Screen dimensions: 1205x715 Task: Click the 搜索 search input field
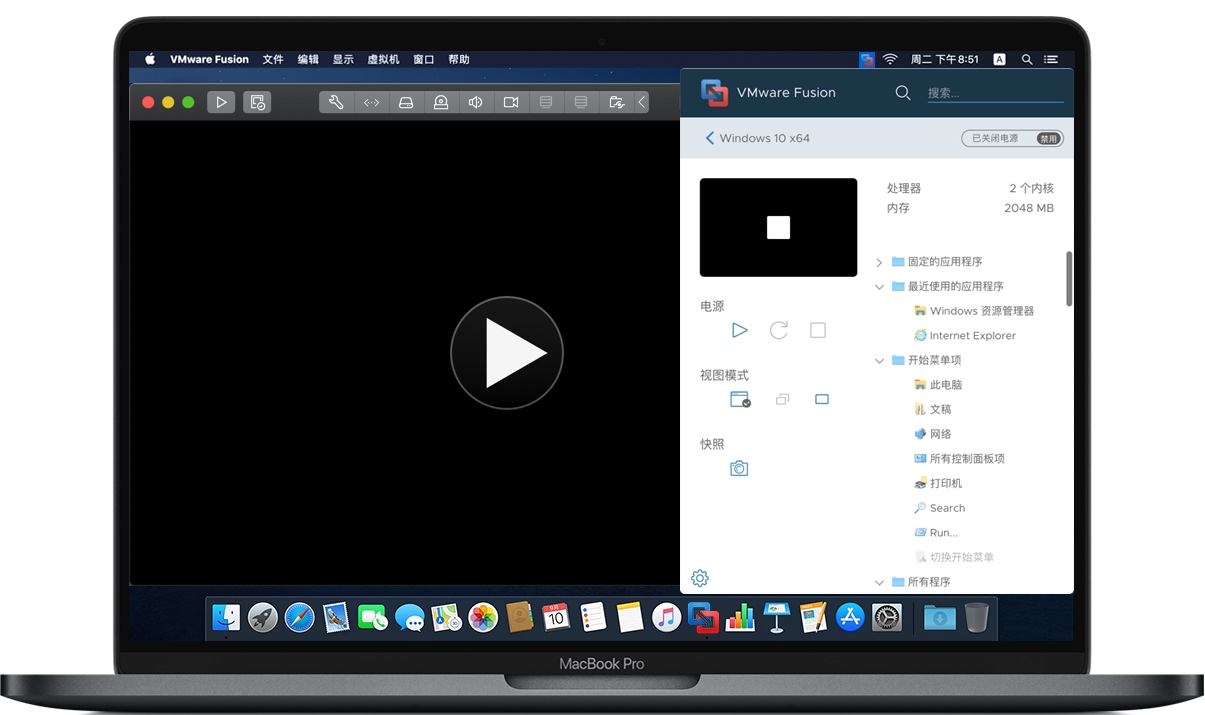994,93
